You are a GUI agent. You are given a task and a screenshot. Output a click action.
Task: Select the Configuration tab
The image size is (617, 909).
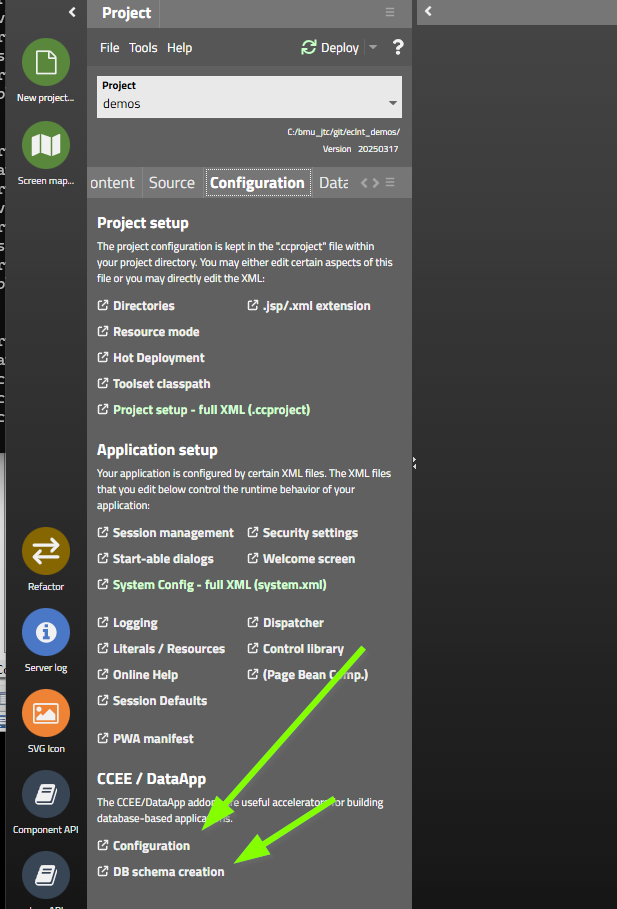(257, 182)
